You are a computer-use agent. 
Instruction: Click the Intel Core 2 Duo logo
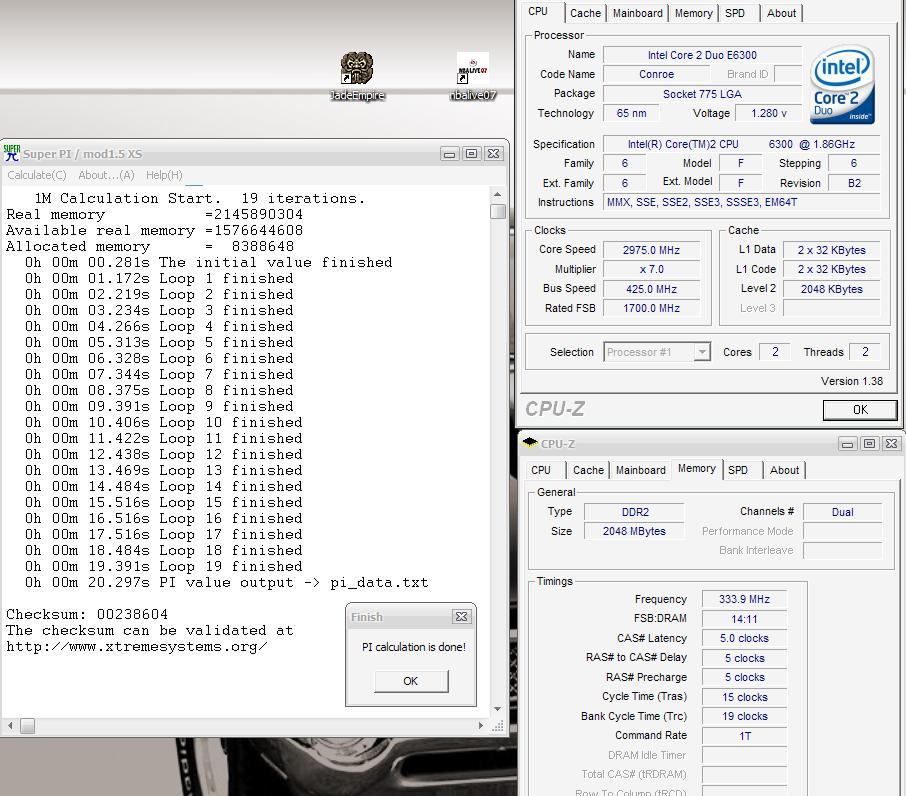(x=842, y=84)
